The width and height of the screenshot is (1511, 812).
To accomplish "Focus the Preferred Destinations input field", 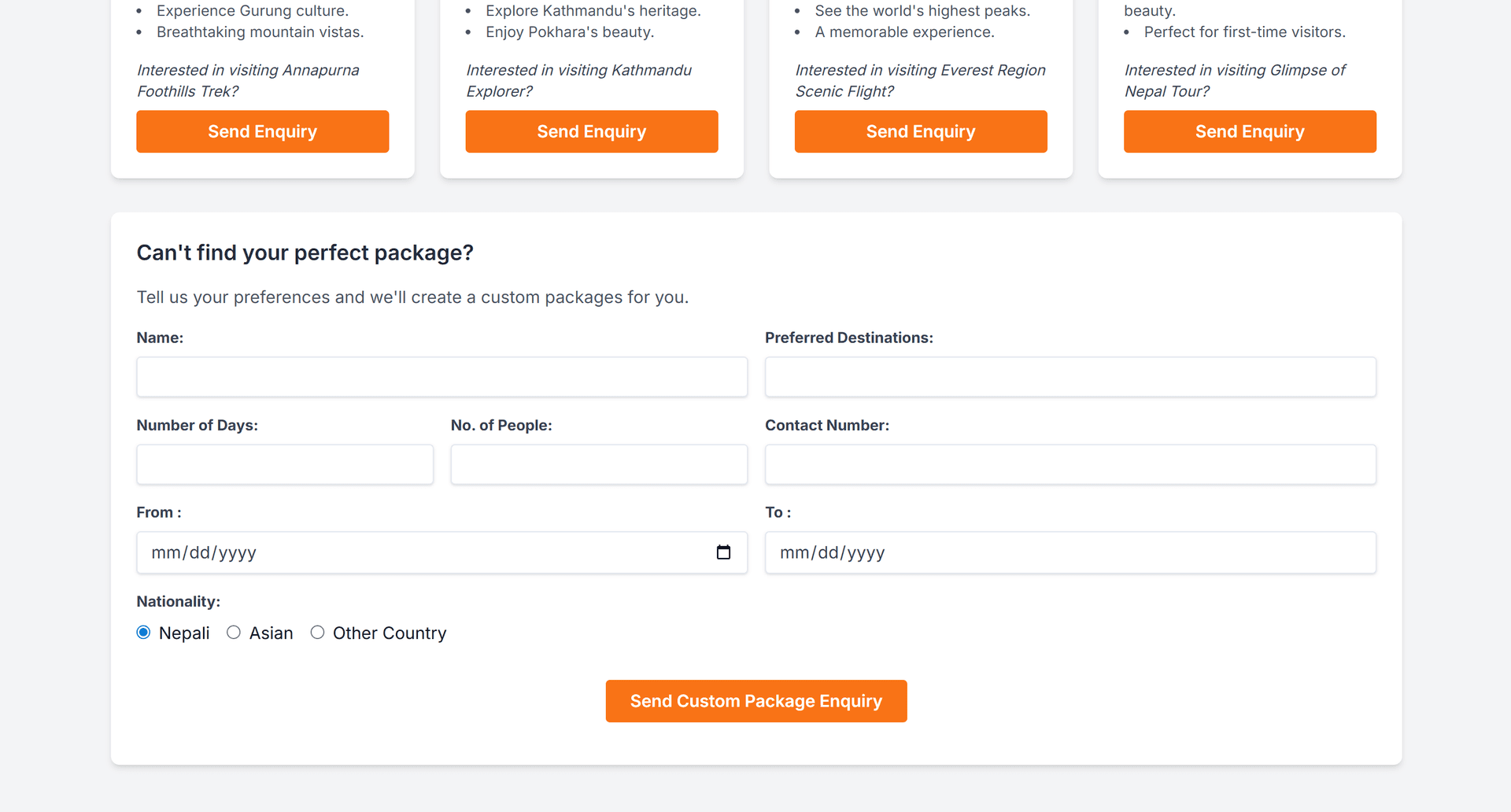I will [x=1070, y=377].
